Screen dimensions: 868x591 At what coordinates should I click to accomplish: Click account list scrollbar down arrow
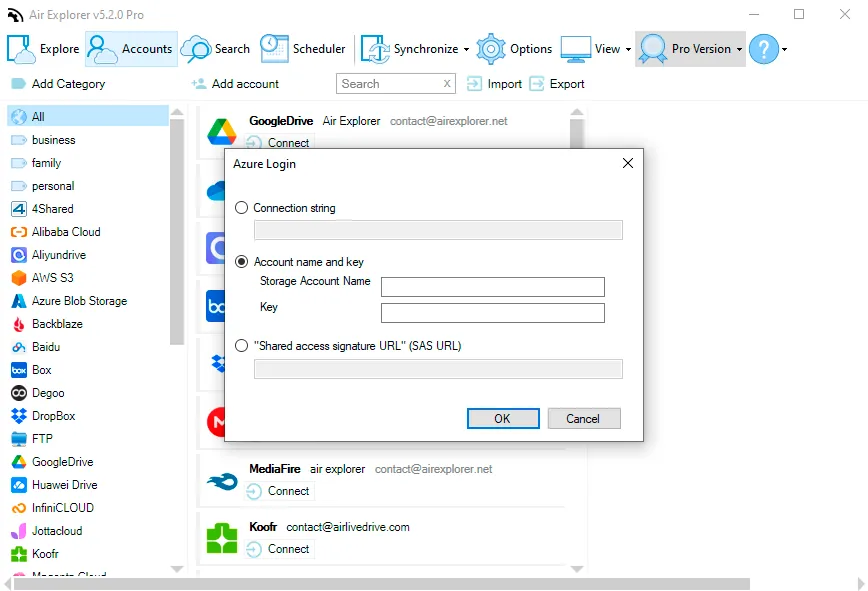pyautogui.click(x=577, y=568)
